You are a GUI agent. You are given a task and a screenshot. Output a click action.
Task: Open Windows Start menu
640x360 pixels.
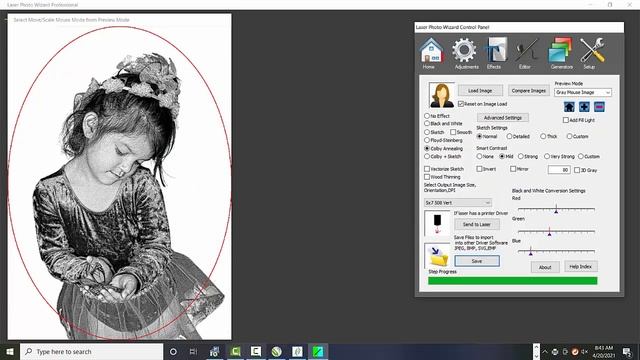(x=10, y=352)
